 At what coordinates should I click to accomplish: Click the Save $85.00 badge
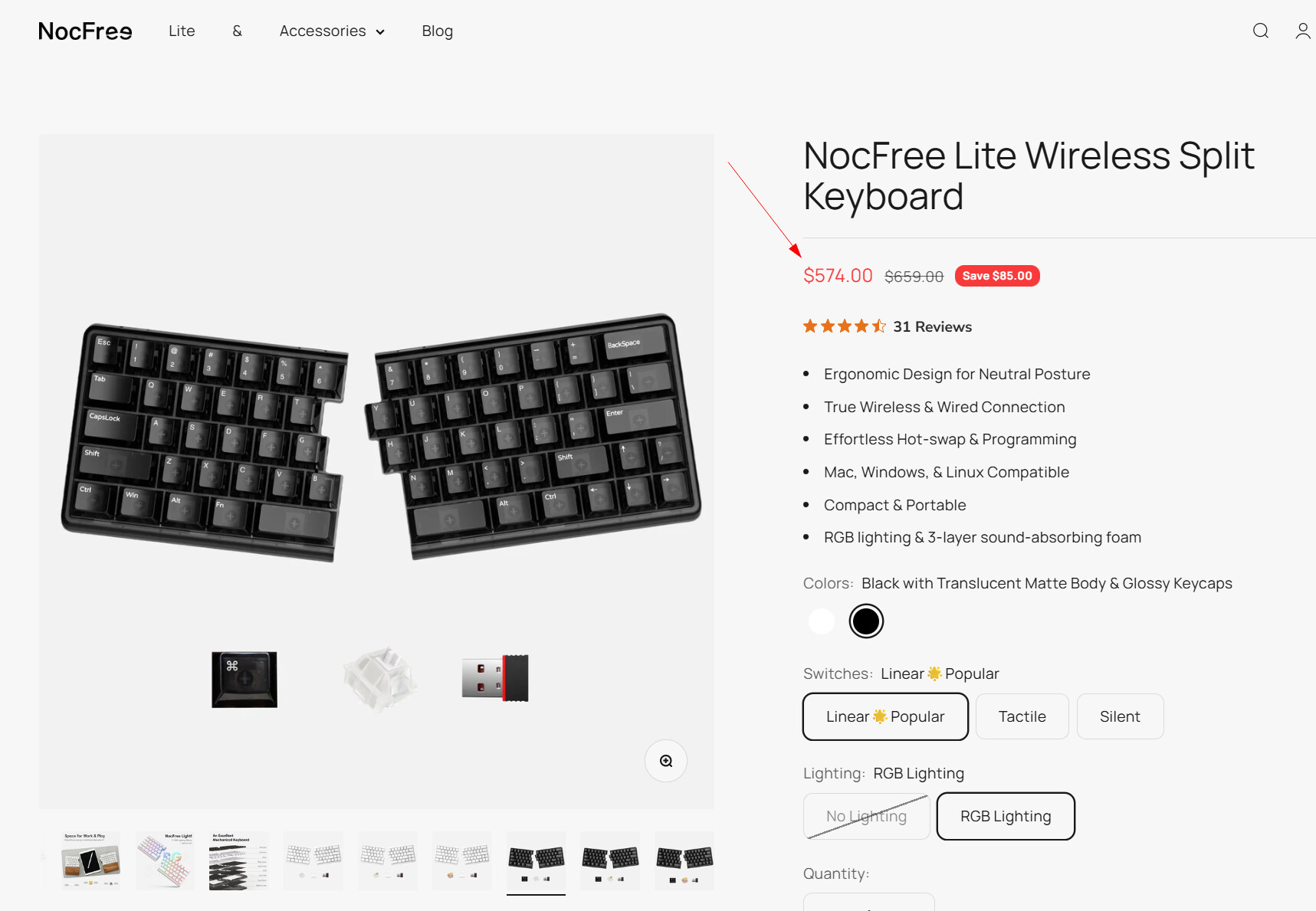tap(996, 276)
